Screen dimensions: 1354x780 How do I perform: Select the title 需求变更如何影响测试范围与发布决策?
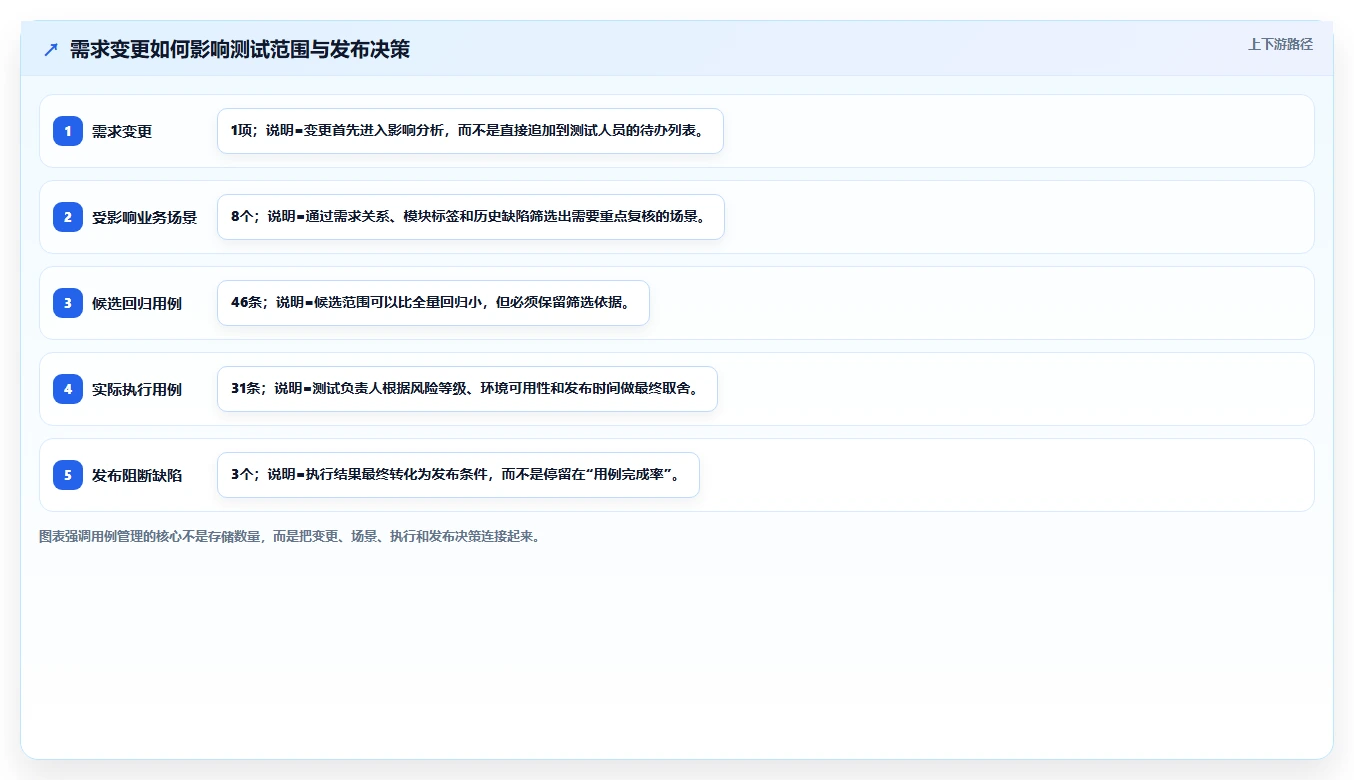[x=240, y=50]
